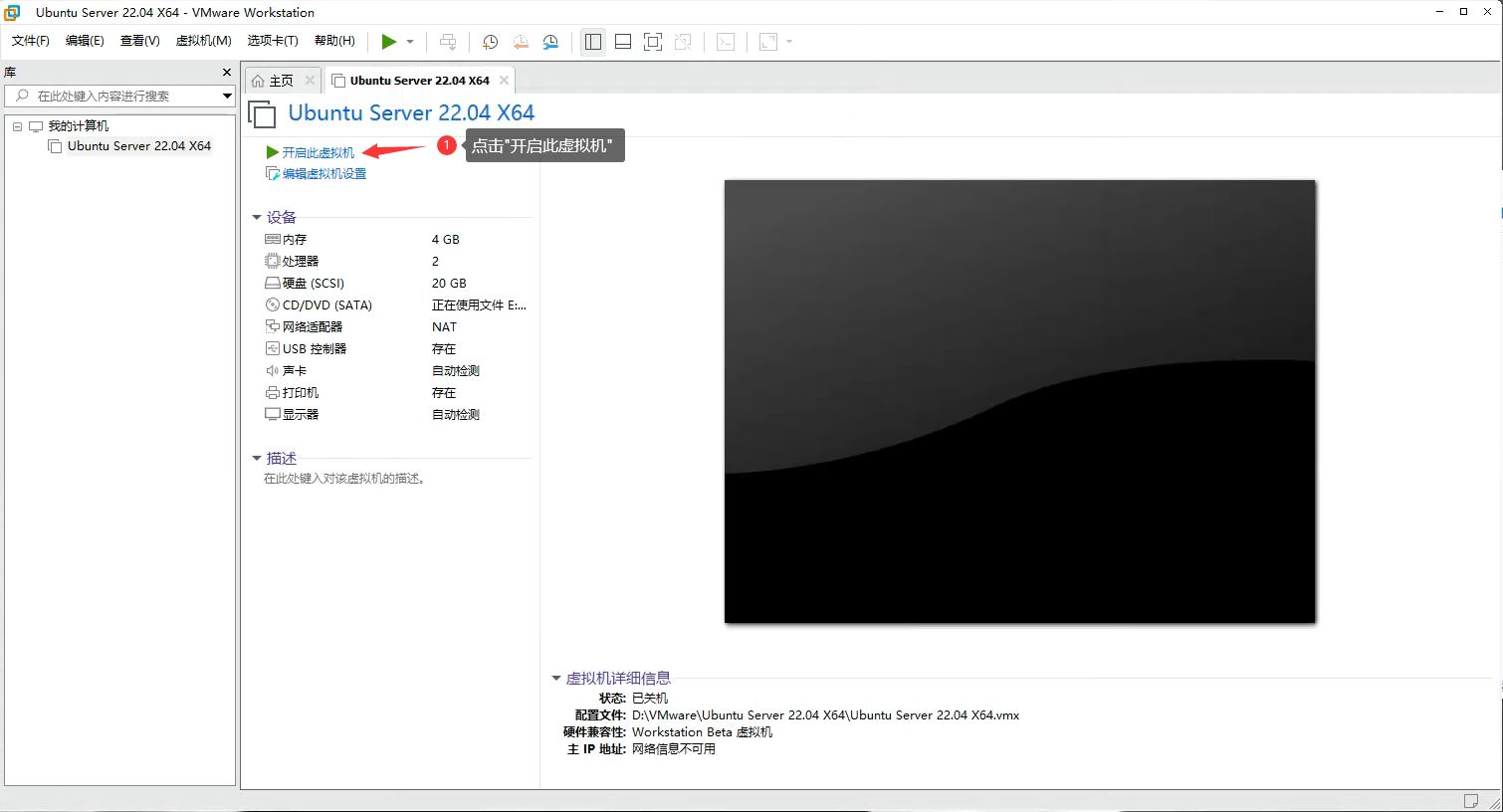This screenshot has width=1503, height=812.
Task: Click the NAT network value
Action: pyautogui.click(x=444, y=327)
